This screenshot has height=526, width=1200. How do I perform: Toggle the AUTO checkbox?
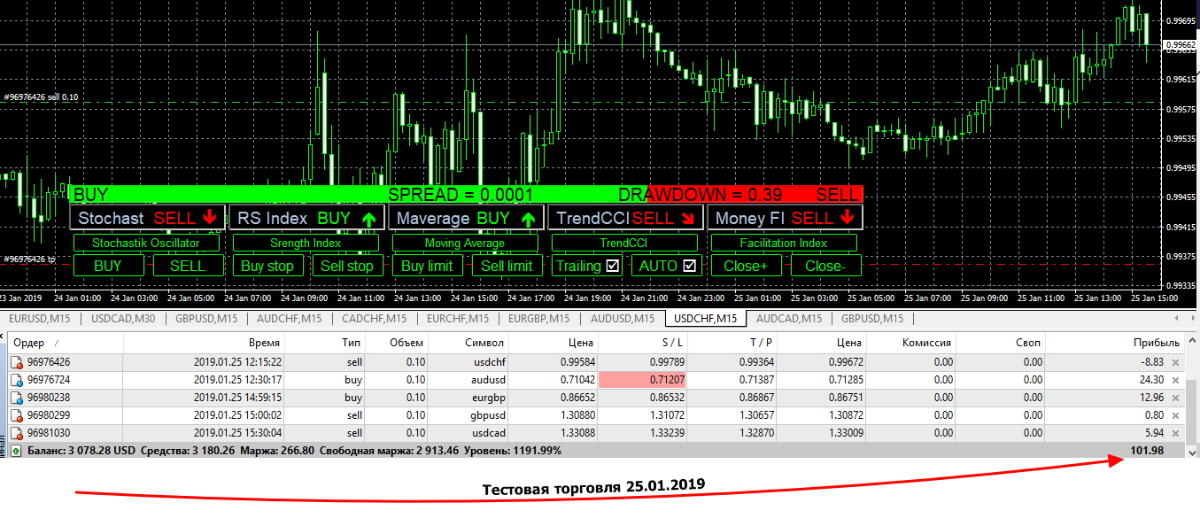tap(690, 266)
